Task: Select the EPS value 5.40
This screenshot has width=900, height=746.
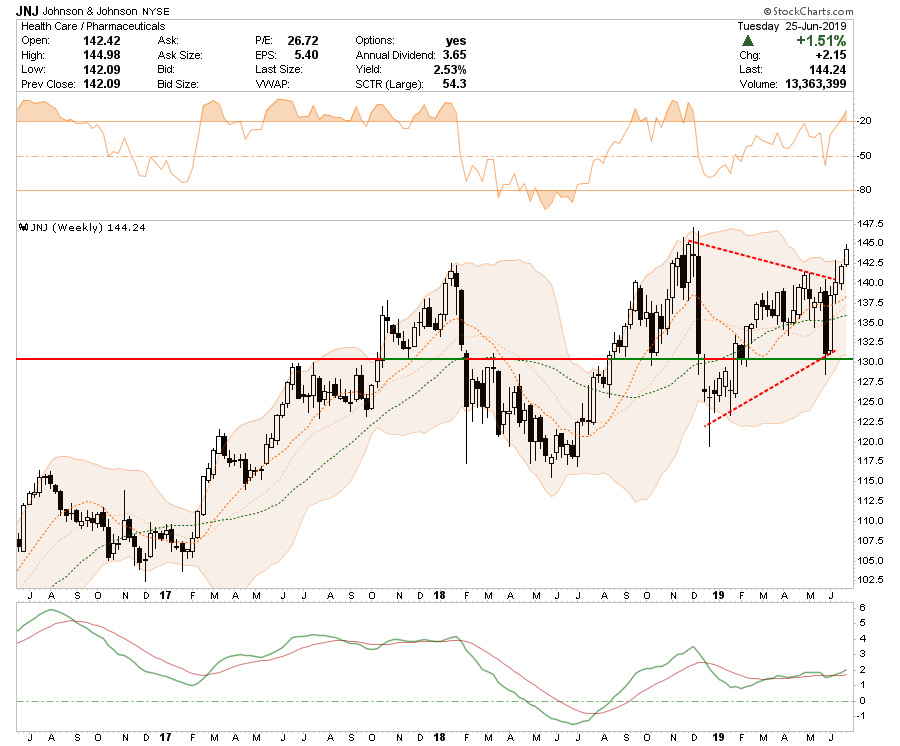Action: point(306,55)
